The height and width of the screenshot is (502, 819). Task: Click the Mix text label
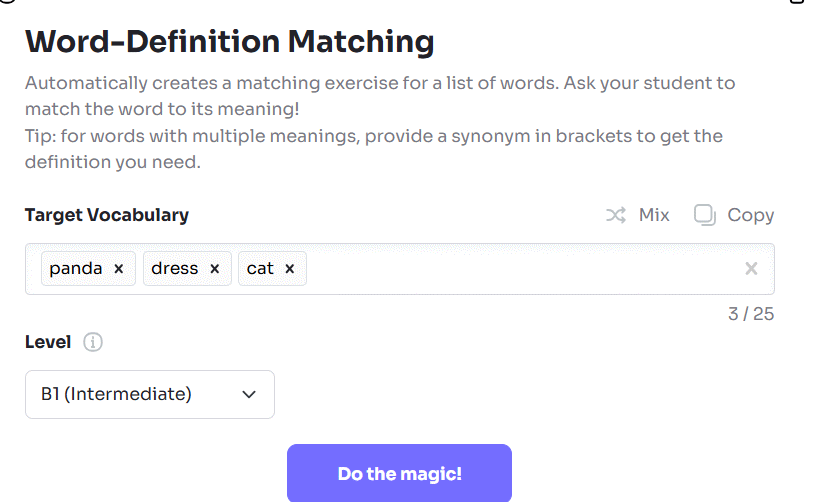654,215
